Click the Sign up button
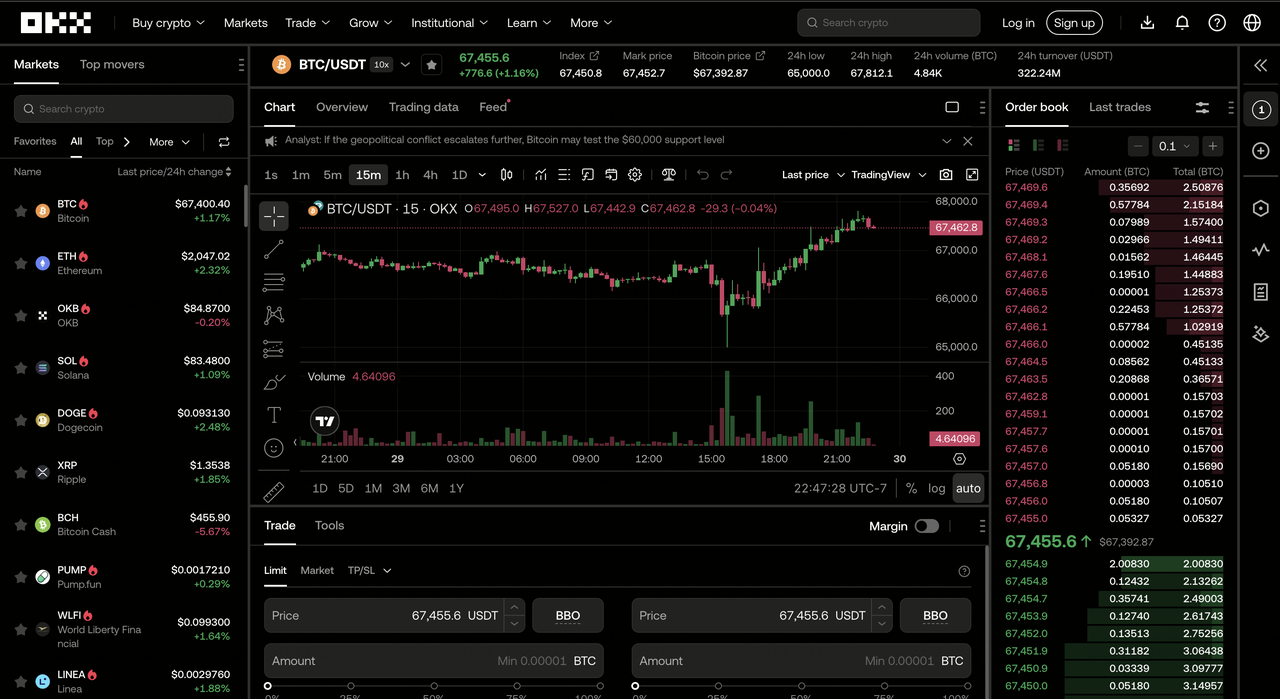This screenshot has width=1280, height=699. 1074,23
